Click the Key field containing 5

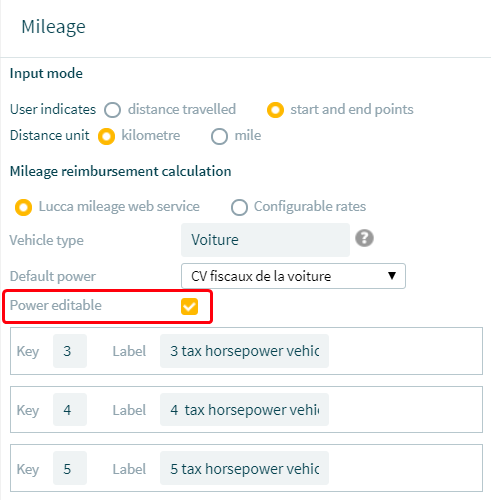tap(70, 468)
